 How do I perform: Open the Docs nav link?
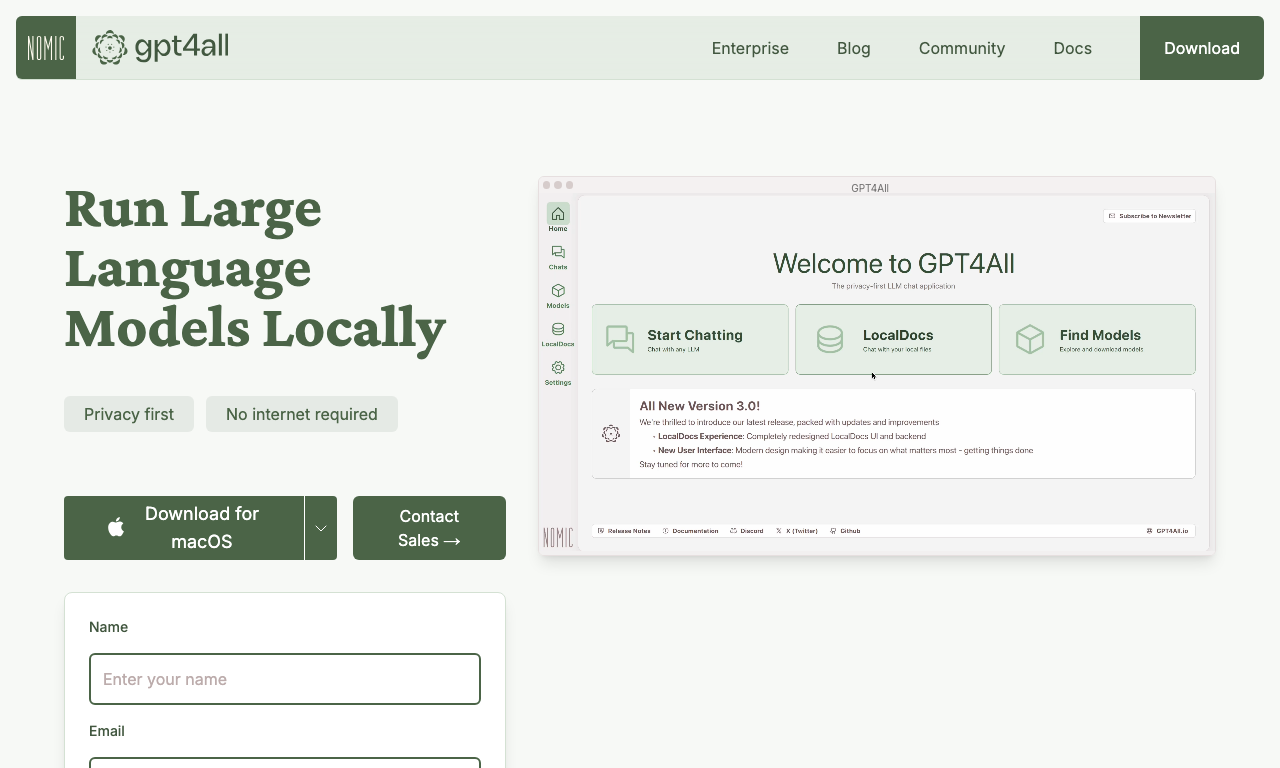click(1073, 48)
